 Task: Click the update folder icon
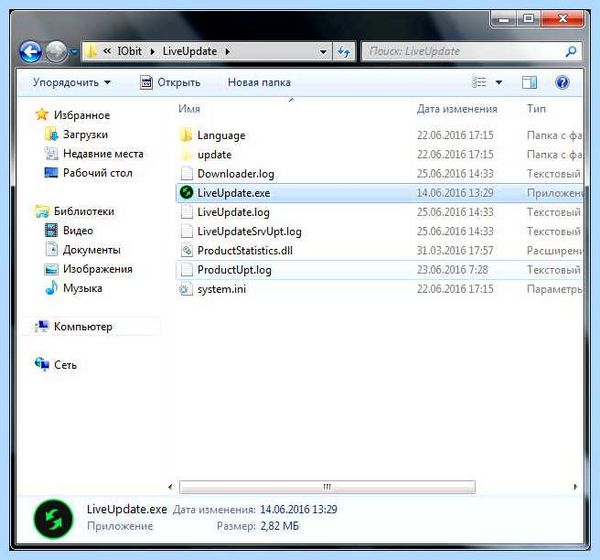[x=186, y=154]
